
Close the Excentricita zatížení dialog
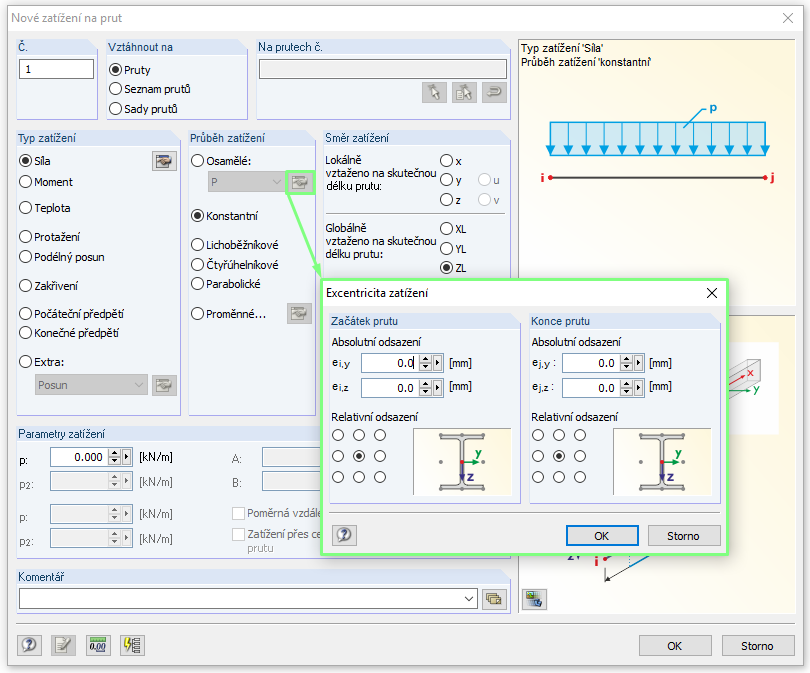pos(712,293)
